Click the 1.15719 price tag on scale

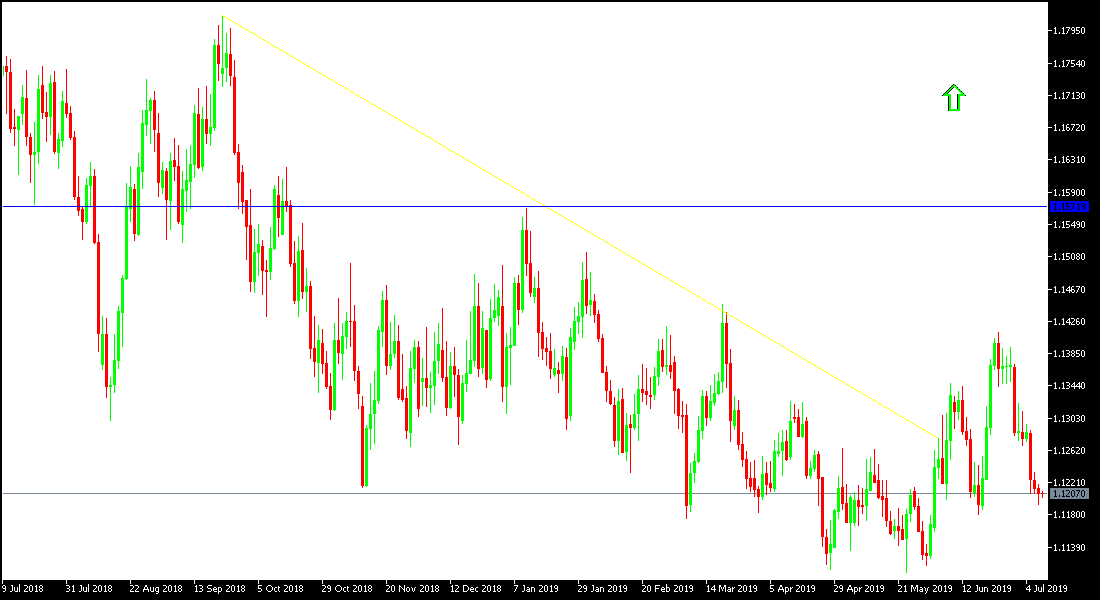point(1068,206)
